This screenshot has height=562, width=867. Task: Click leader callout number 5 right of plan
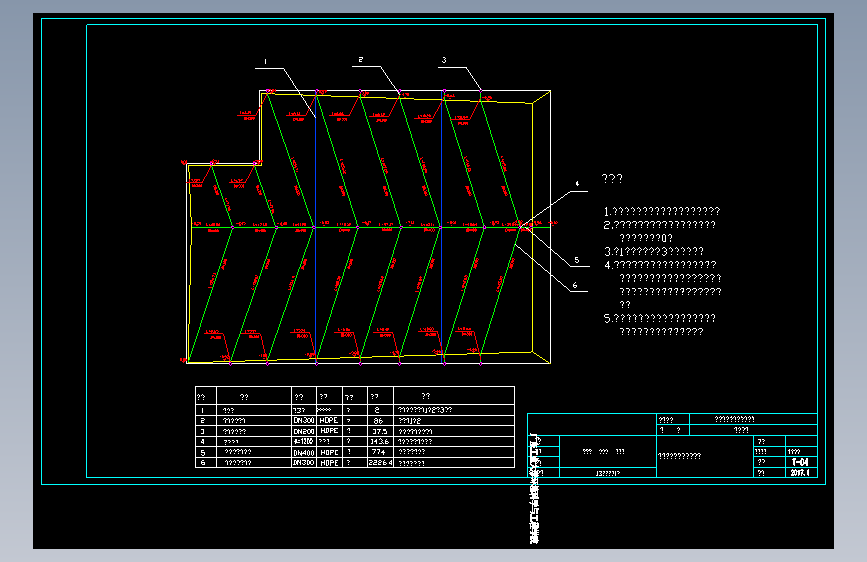(577, 259)
